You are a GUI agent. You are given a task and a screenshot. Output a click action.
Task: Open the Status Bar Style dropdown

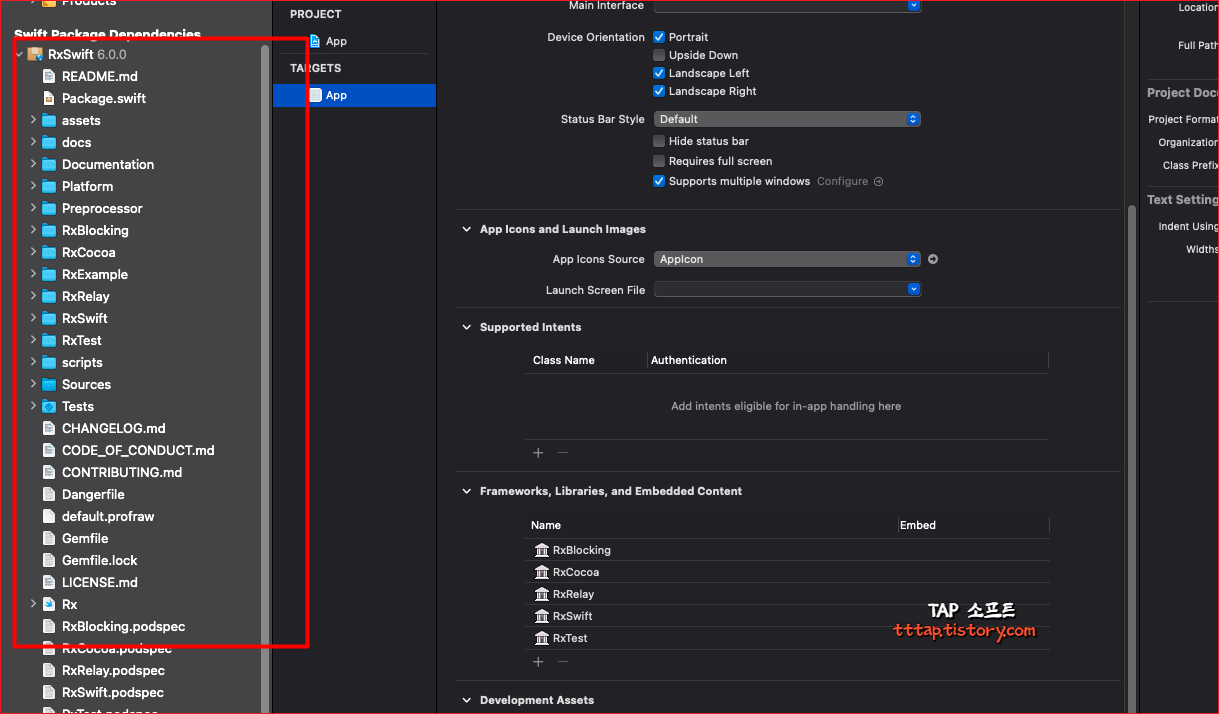(x=787, y=119)
